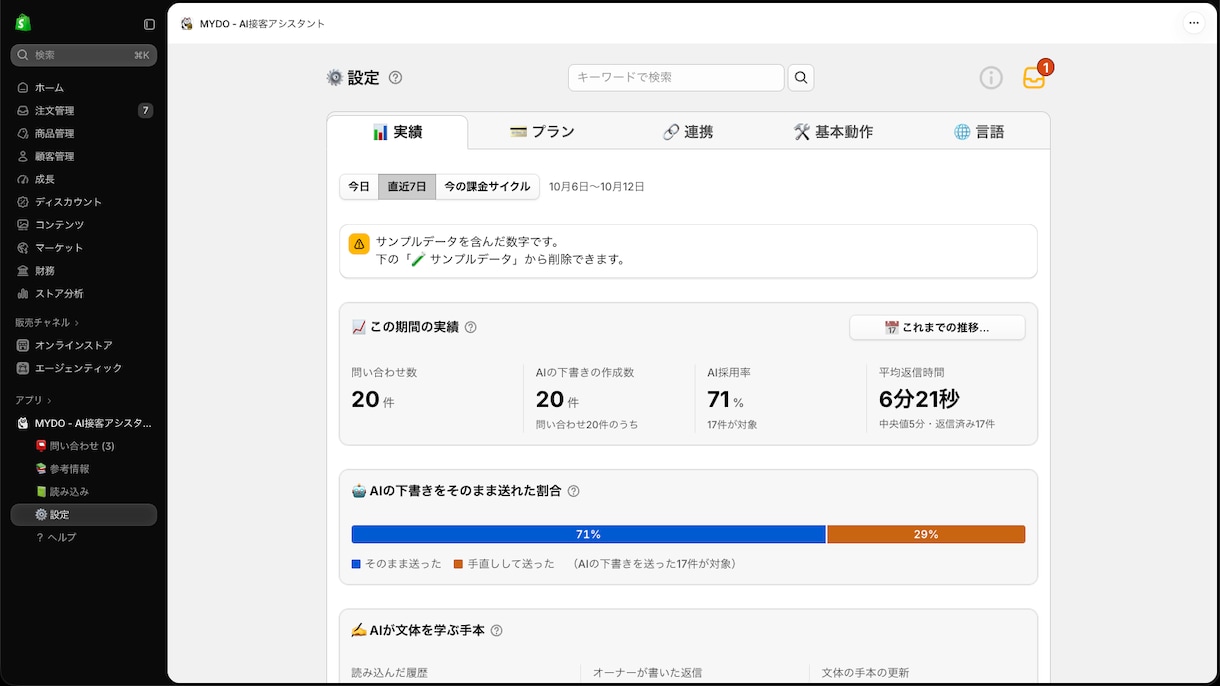Click the AI採用率 value 71%
The width and height of the screenshot is (1220, 686).
[725, 400]
